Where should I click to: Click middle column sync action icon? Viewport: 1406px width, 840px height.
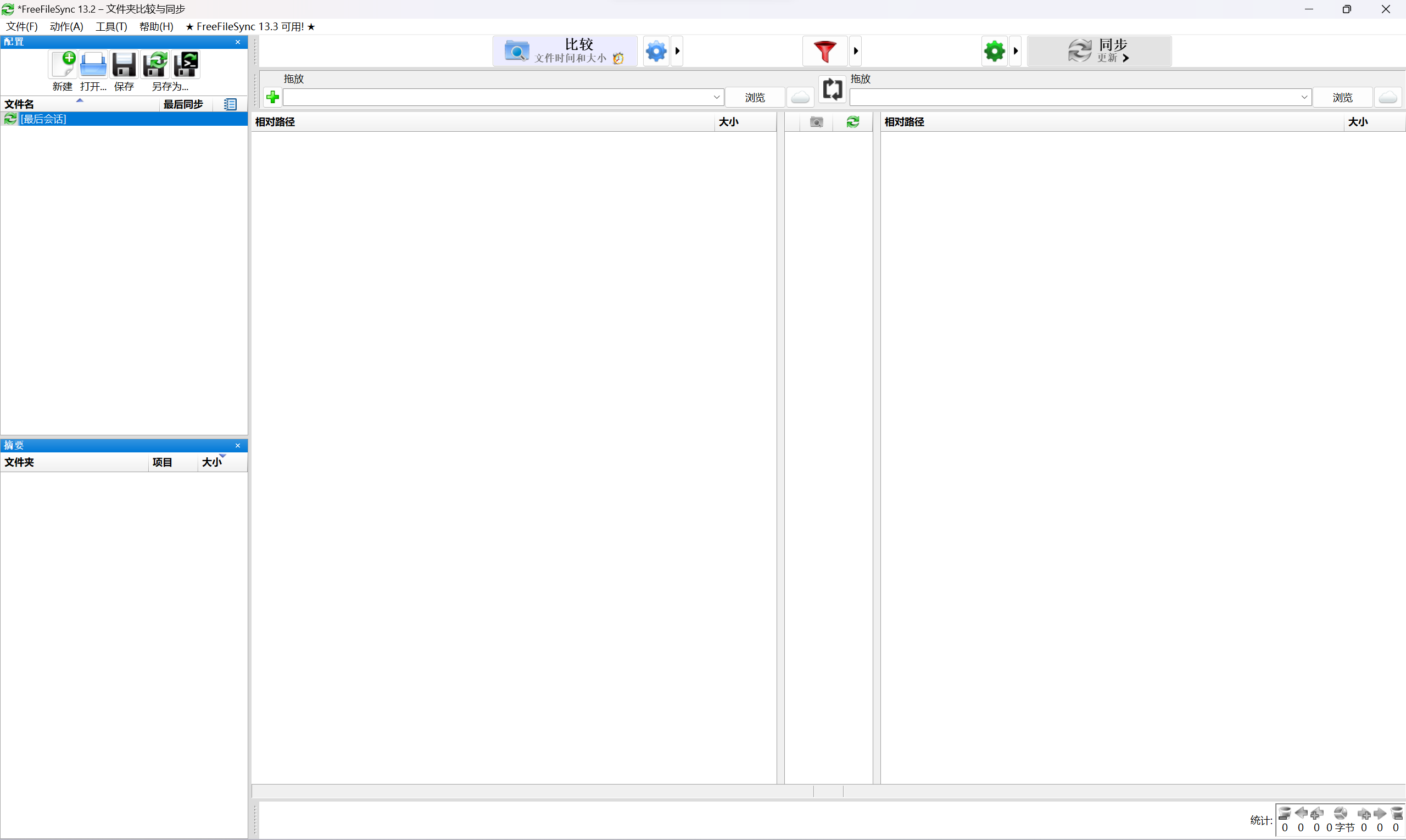[853, 122]
